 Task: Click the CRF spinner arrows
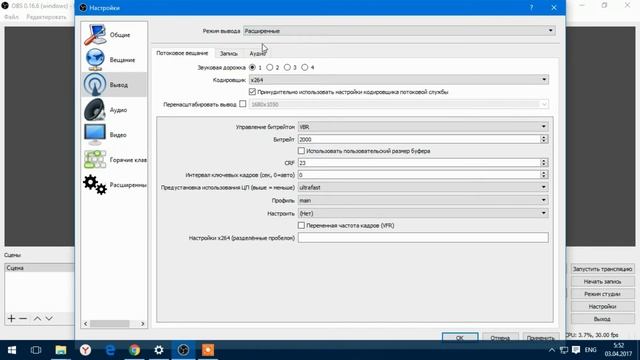point(544,162)
